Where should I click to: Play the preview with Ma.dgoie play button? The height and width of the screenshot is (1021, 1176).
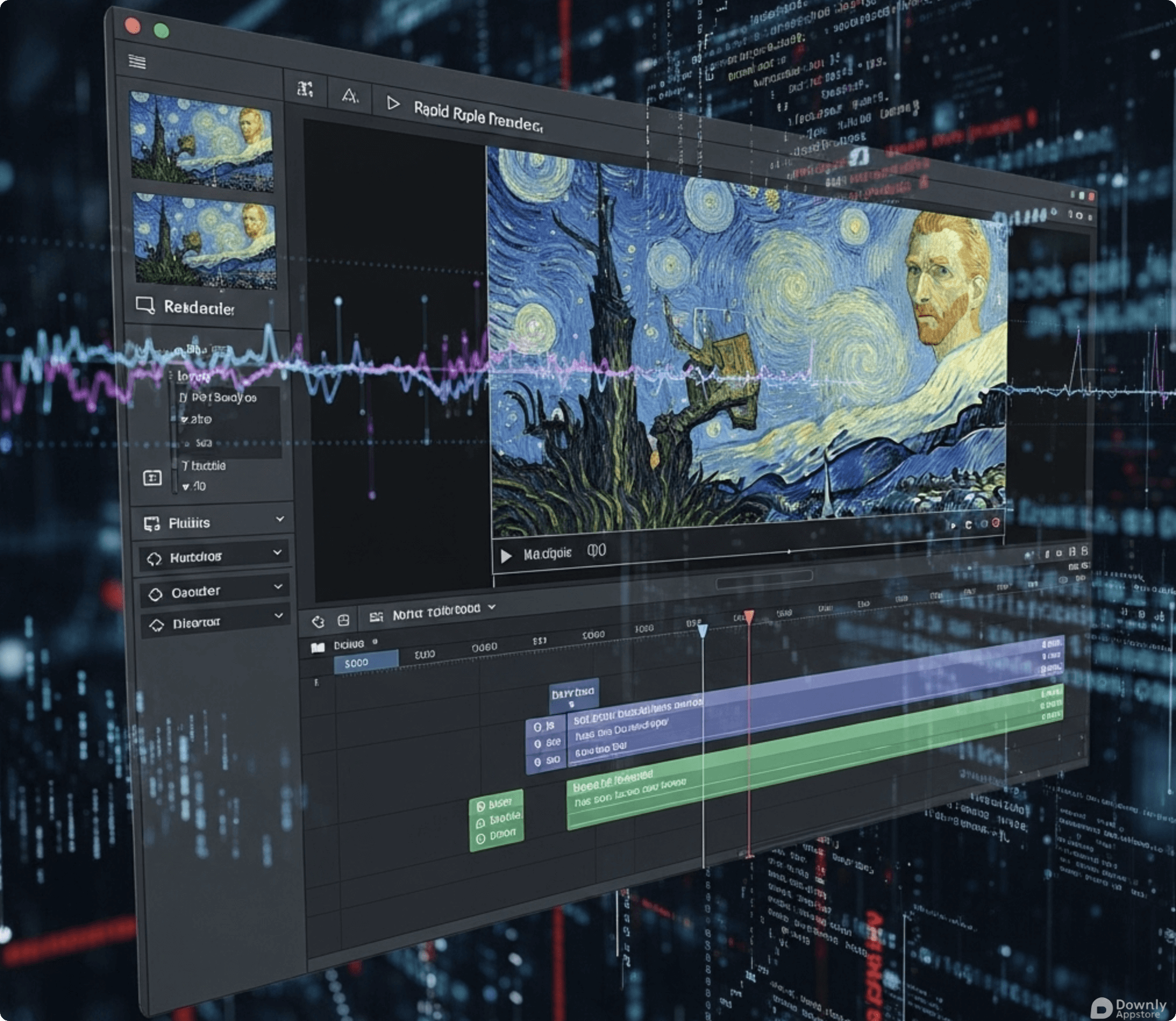(506, 556)
